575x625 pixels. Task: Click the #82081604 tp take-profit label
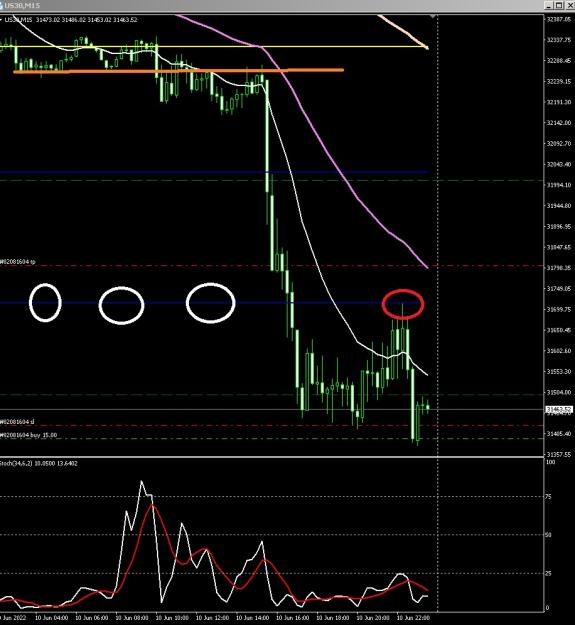(18, 262)
